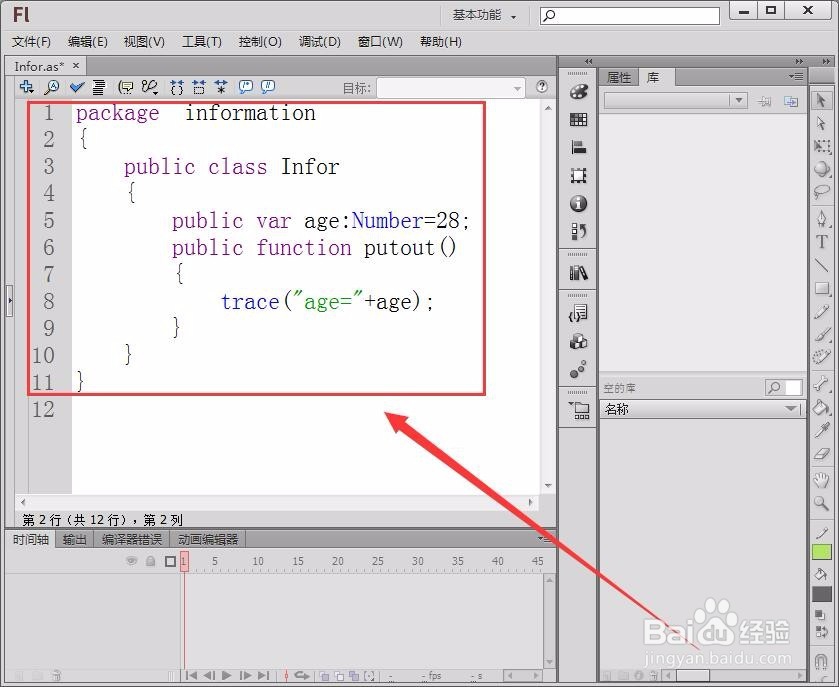This screenshot has width=839, height=687.
Task: Select the Lasso tool
Action: click(x=821, y=192)
